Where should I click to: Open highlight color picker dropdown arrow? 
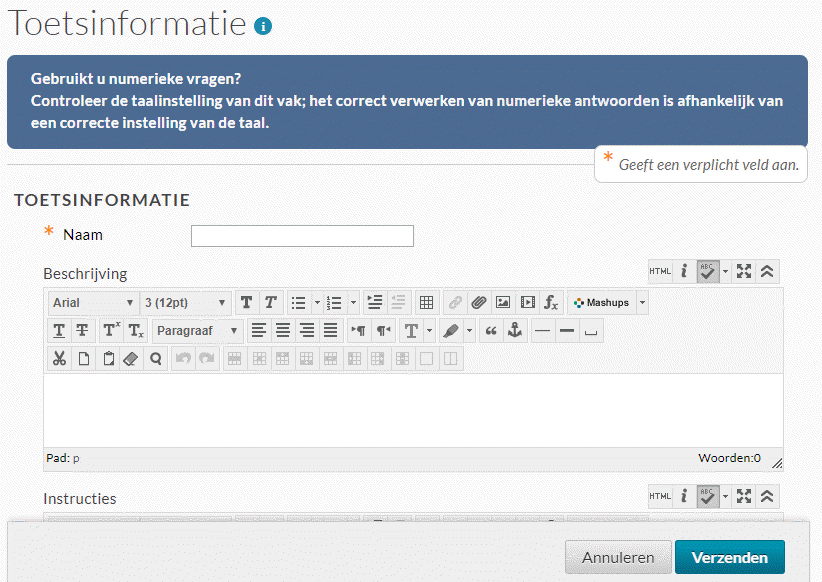pos(470,331)
